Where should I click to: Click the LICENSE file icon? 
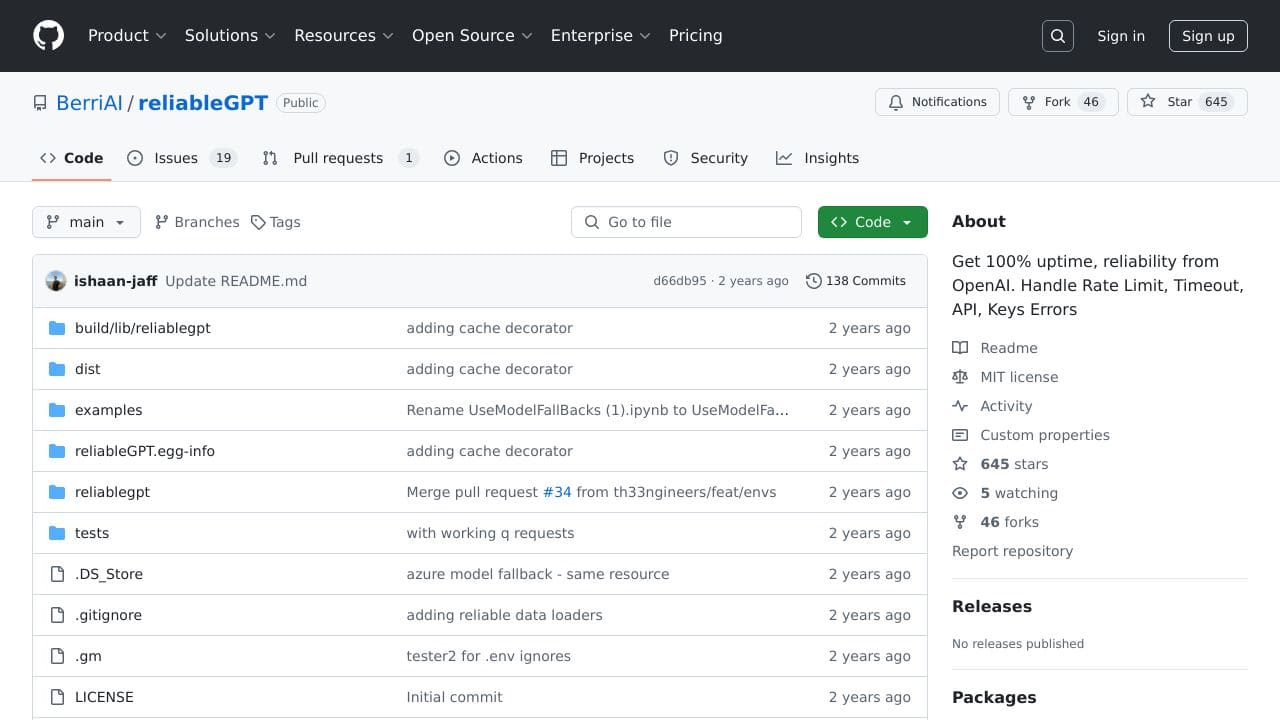click(57, 697)
